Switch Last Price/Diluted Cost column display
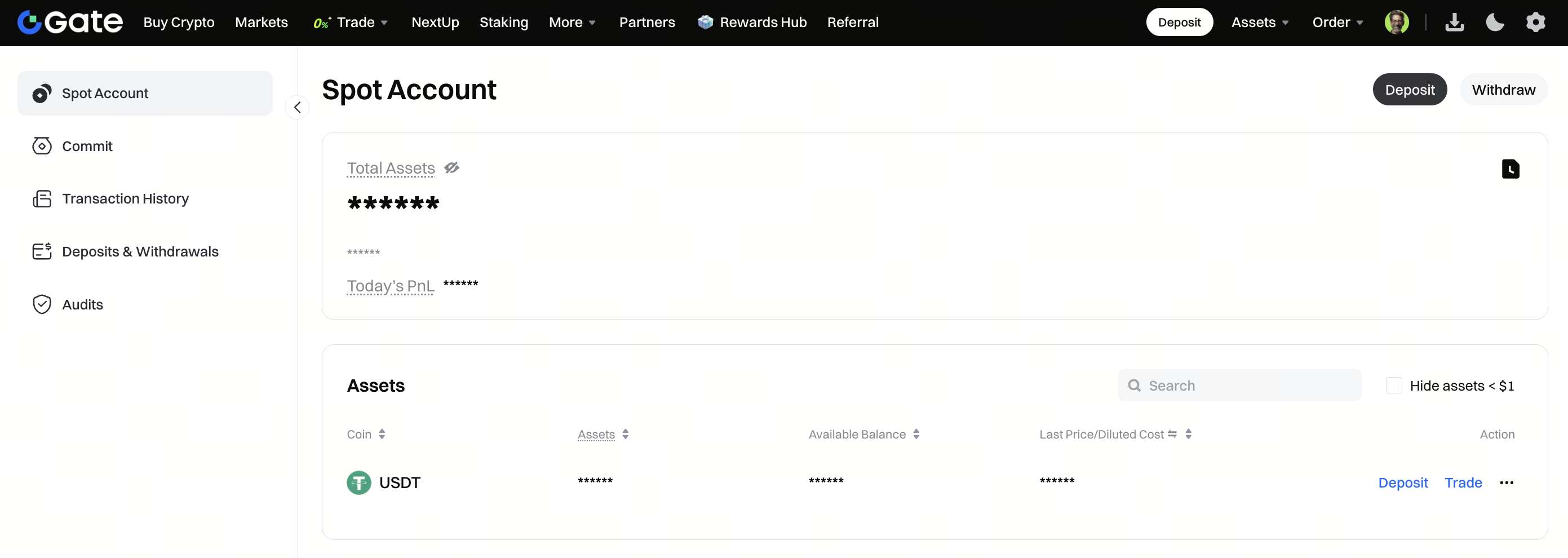Screen dimensions: 1568x558 click(x=1172, y=434)
